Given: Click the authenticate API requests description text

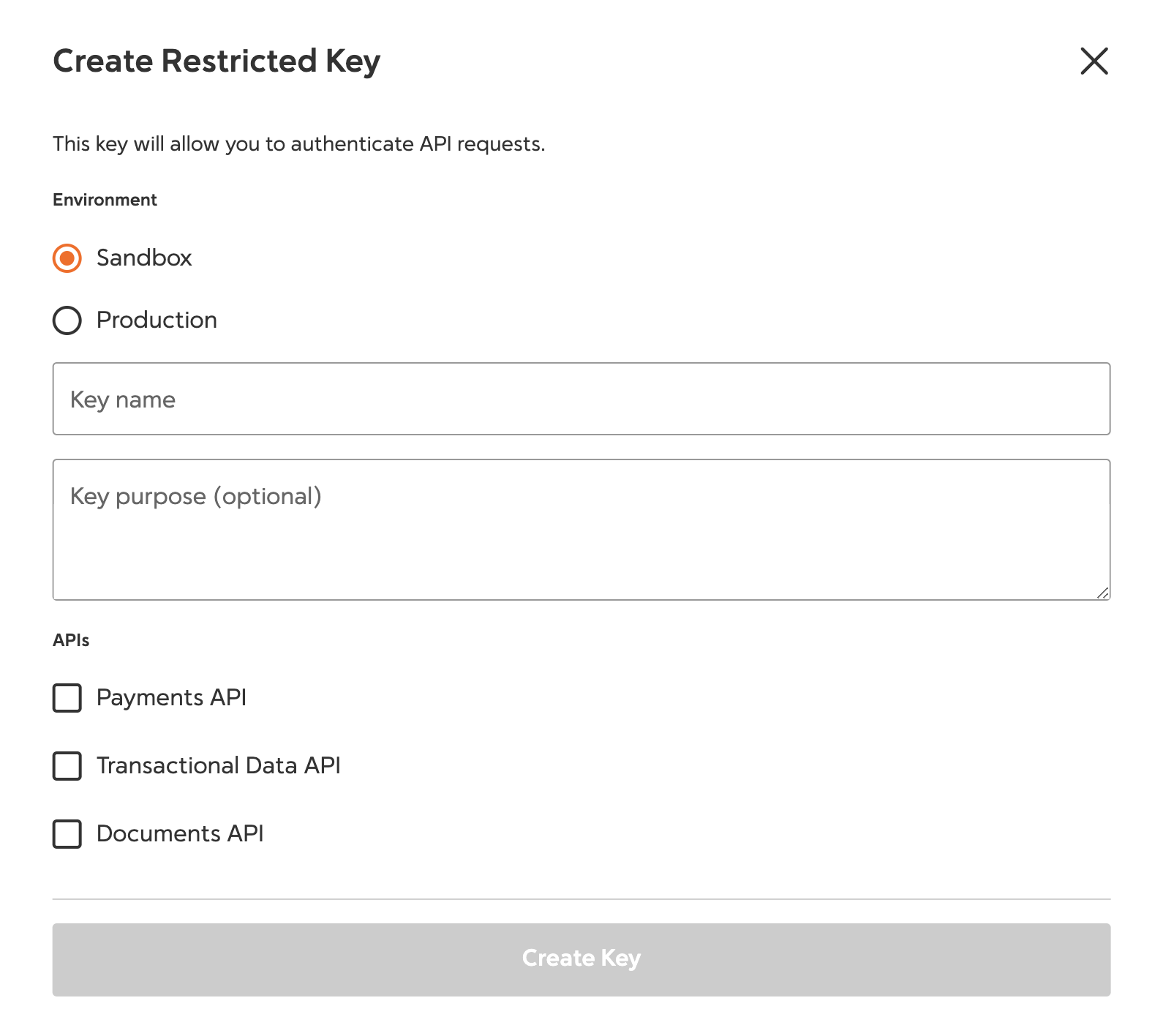Looking at the screenshot, I should pyautogui.click(x=298, y=144).
